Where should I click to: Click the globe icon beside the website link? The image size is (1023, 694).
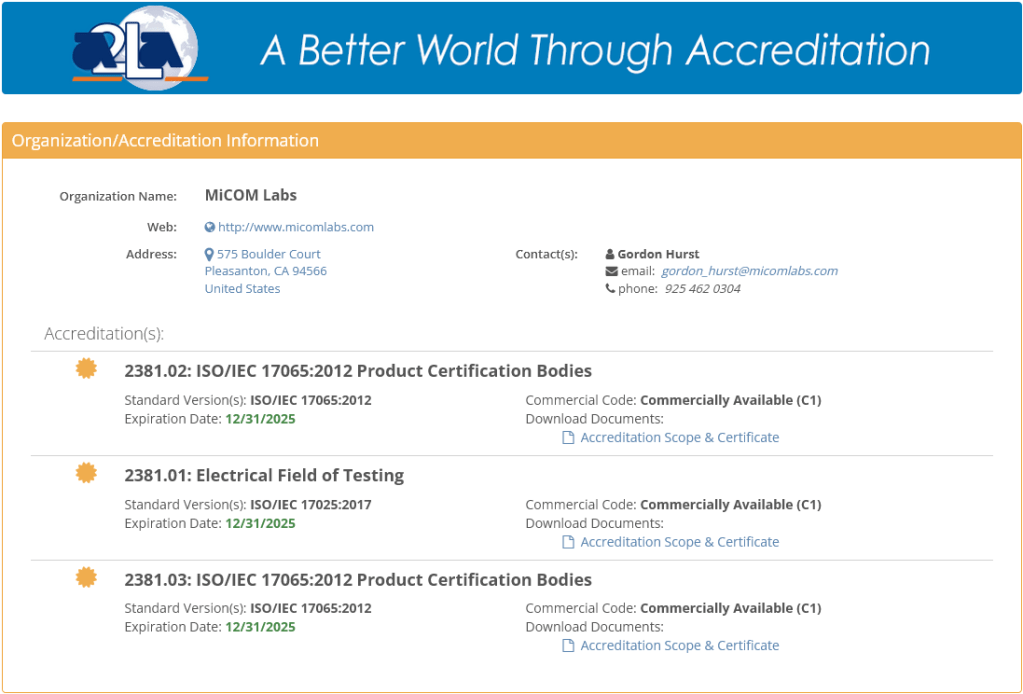pos(208,226)
